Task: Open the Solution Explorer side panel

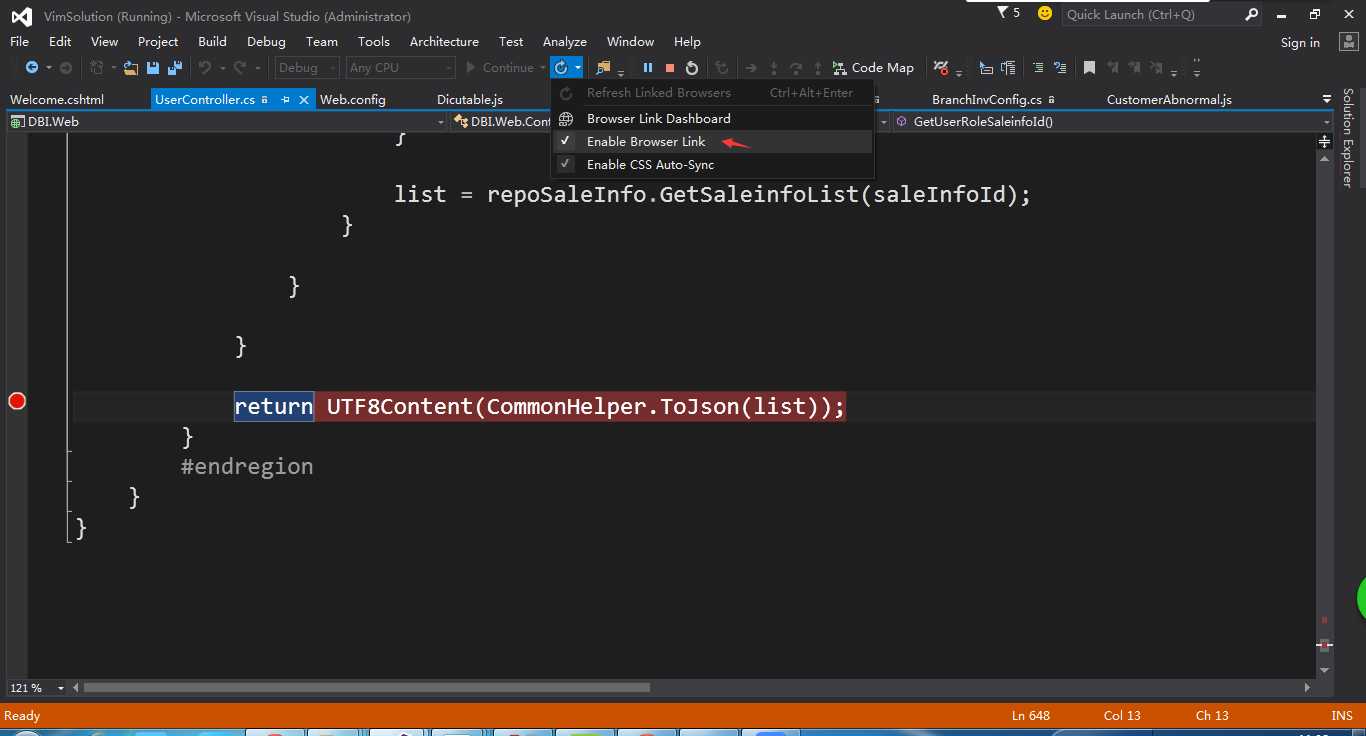Action: point(1348,137)
